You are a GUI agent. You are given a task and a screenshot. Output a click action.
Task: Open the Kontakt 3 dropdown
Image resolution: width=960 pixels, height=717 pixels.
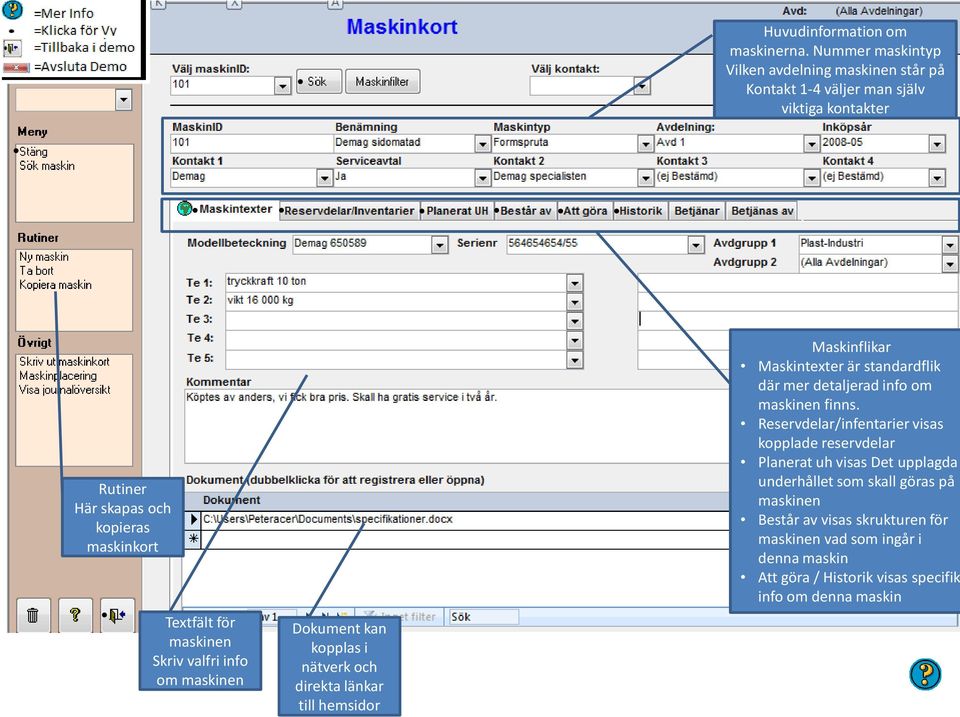(x=811, y=178)
